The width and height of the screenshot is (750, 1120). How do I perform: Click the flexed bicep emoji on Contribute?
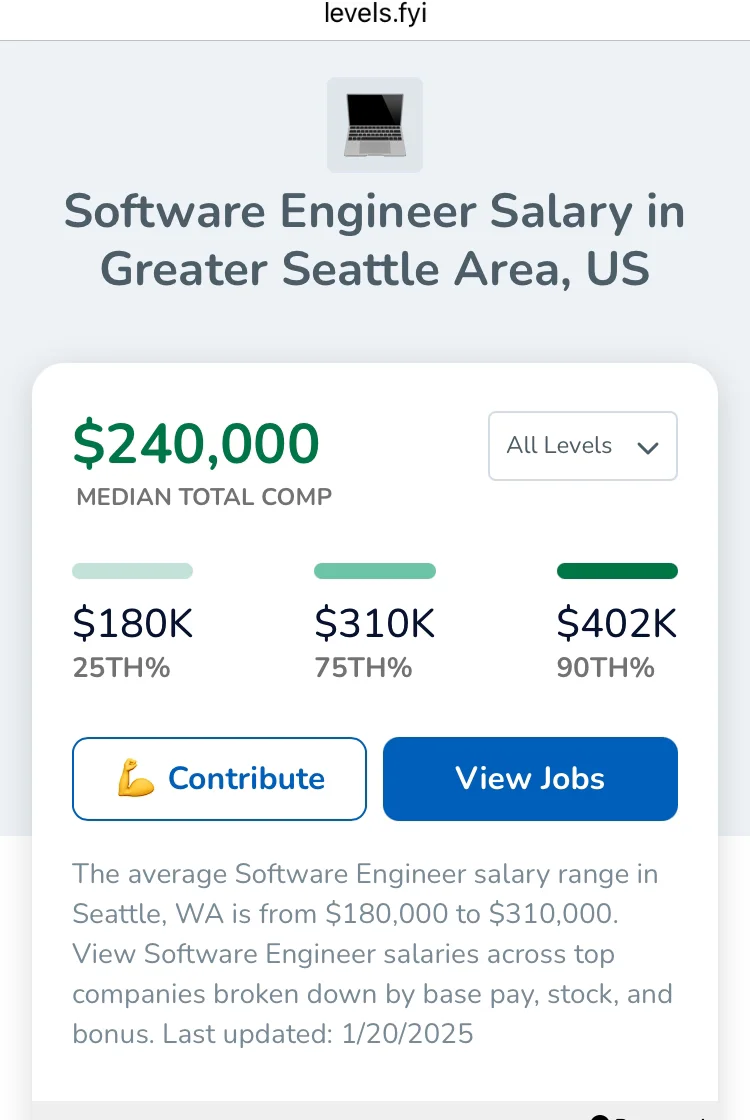click(136, 779)
